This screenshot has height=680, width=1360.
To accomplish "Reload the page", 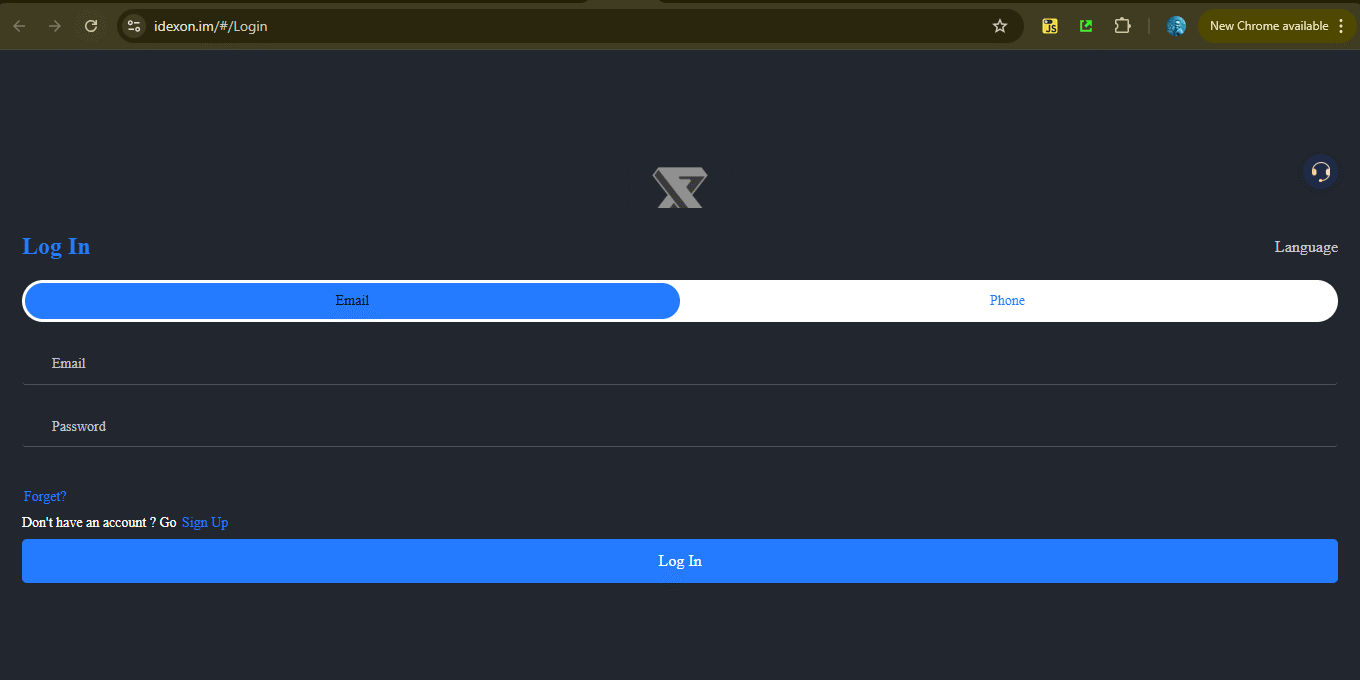I will (x=91, y=26).
